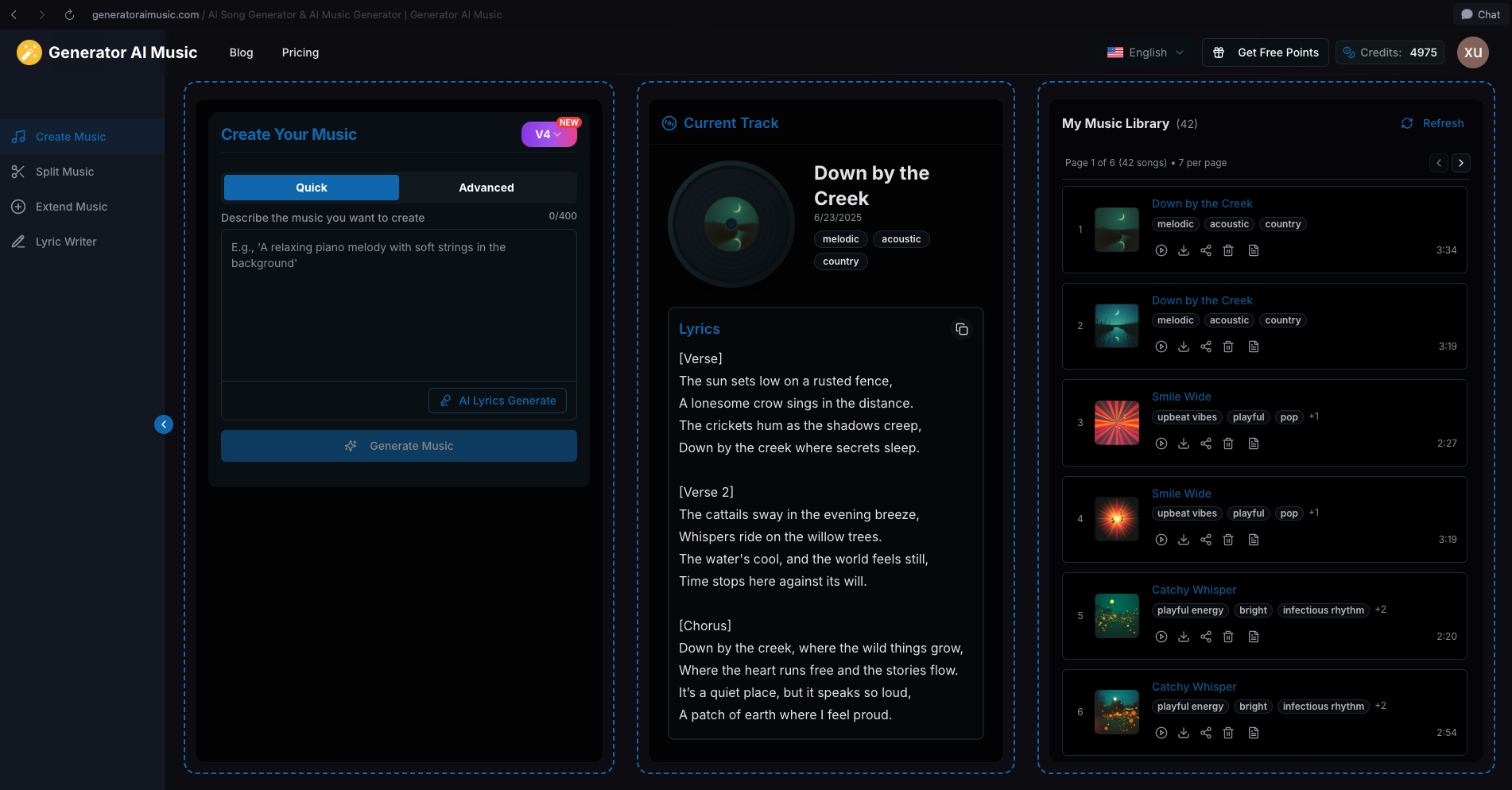Share the Catchy Whisper track

(x=1206, y=636)
